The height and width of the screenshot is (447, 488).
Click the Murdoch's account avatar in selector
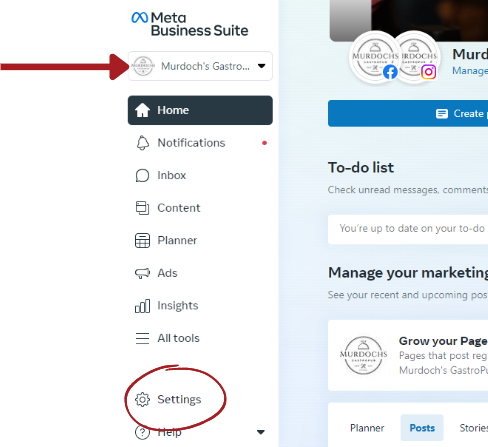click(143, 66)
